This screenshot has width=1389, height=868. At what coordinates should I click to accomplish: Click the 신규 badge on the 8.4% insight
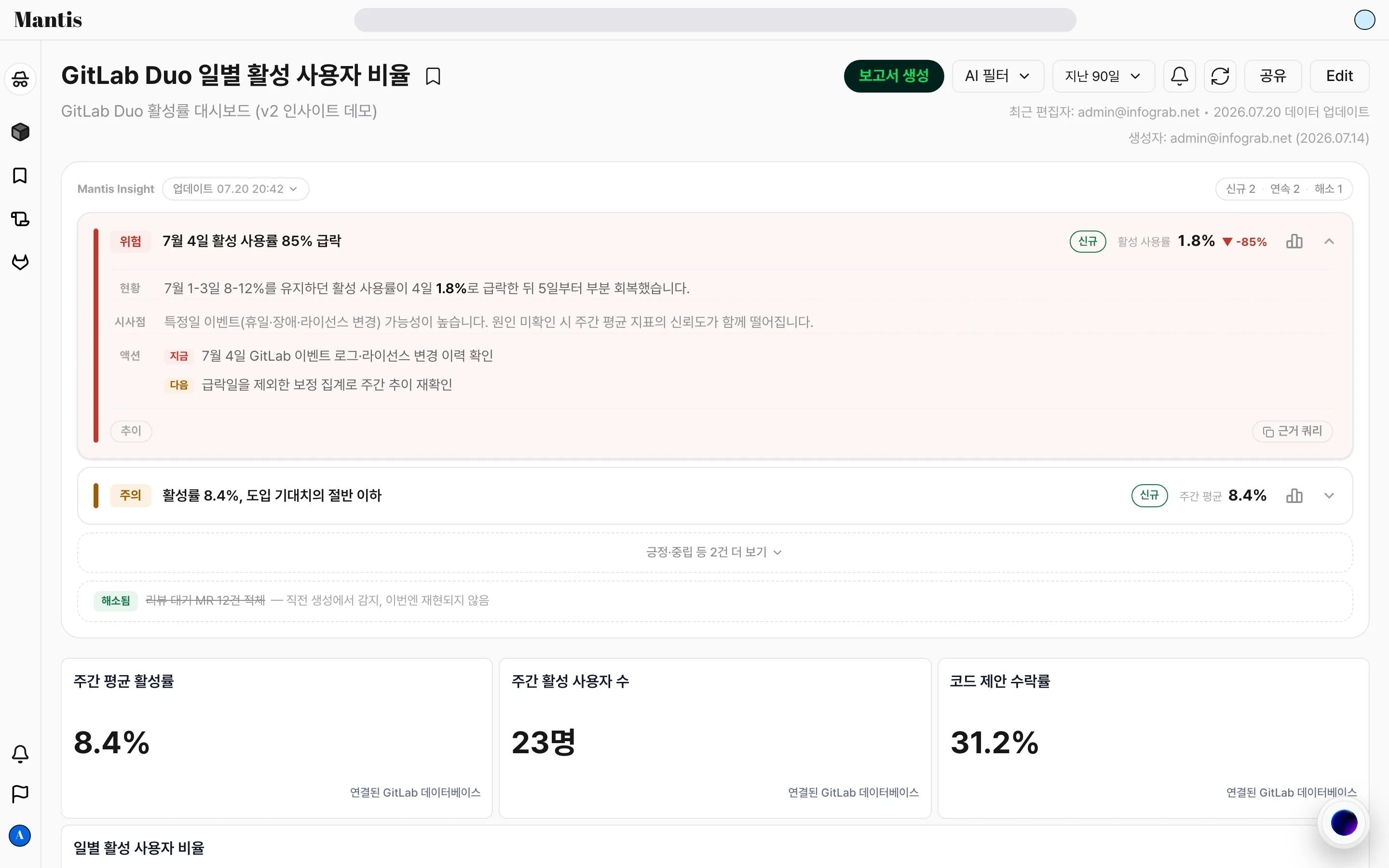tap(1149, 495)
